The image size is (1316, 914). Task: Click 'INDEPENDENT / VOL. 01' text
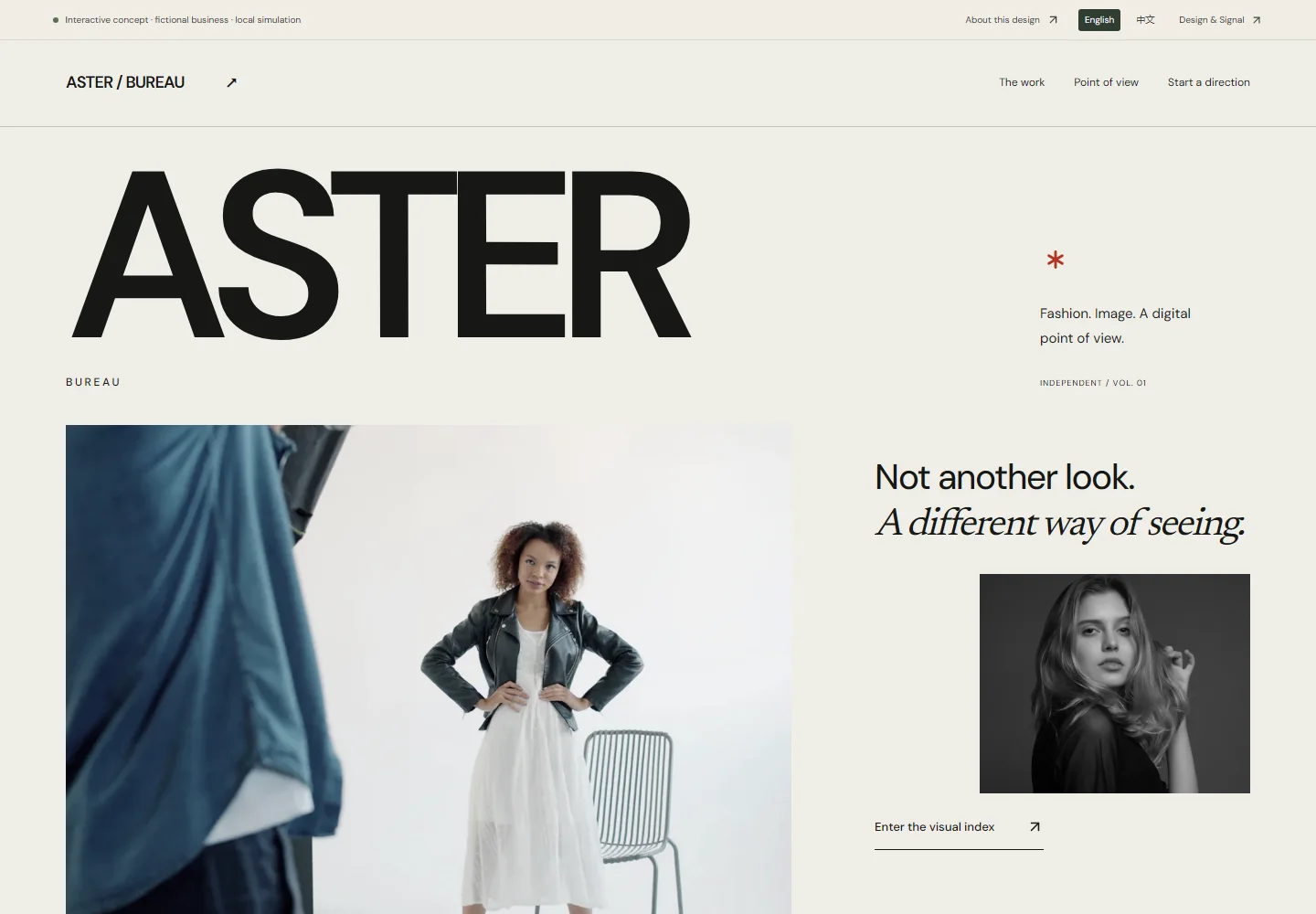1093,383
